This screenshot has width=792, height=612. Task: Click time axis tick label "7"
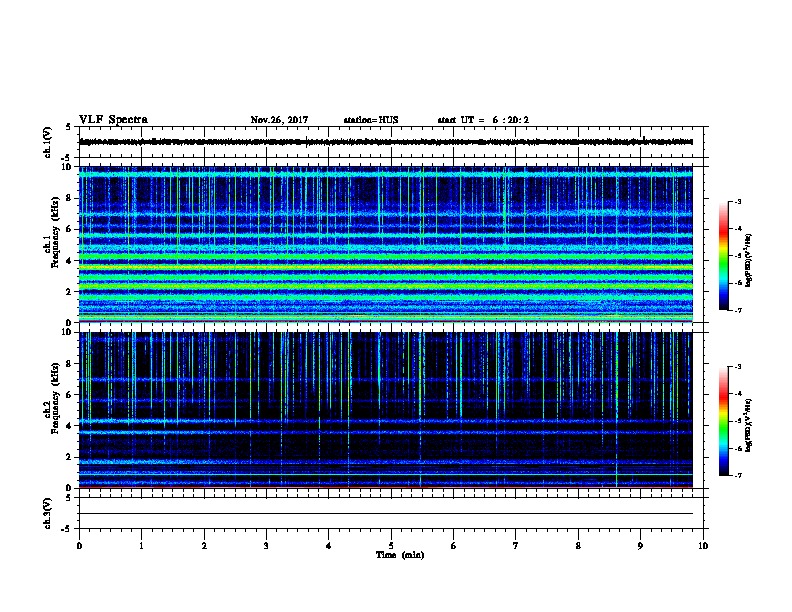pyautogui.click(x=516, y=546)
